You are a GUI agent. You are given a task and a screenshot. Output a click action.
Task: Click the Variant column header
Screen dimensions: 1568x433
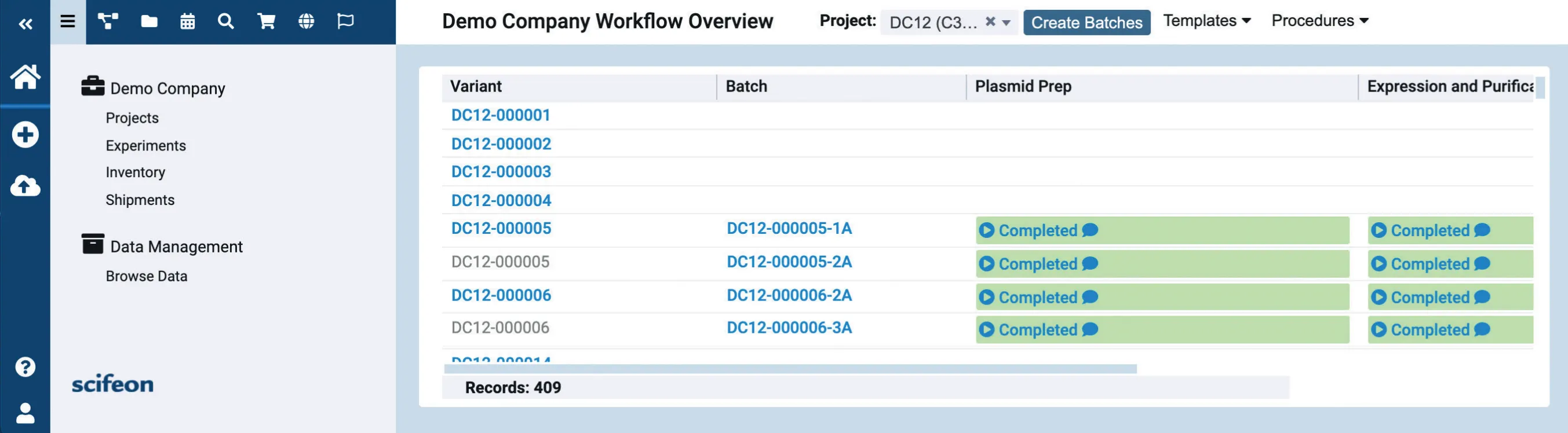tap(579, 87)
